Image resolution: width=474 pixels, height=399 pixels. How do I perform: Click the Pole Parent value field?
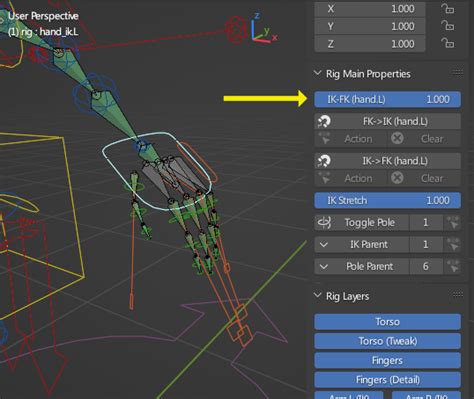pos(426,266)
